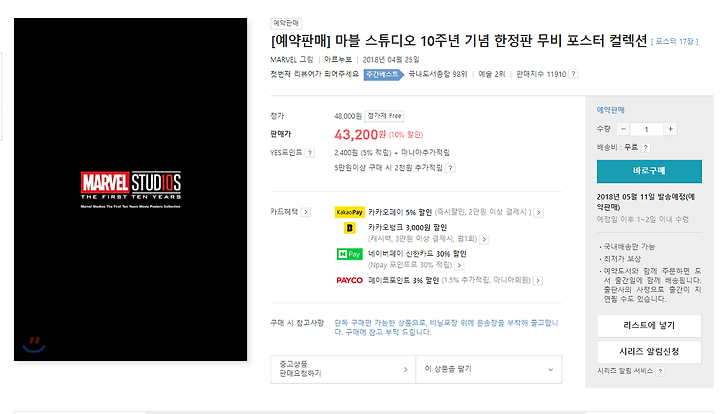Click 바로구매 buy now button
The image size is (720, 414).
tap(649, 171)
